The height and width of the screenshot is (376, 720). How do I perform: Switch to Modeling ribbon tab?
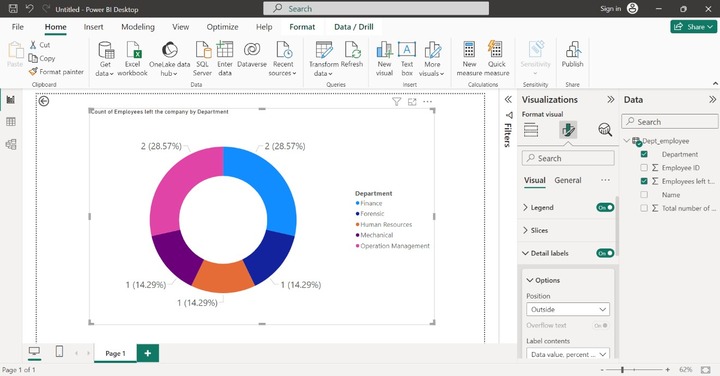pyautogui.click(x=138, y=27)
